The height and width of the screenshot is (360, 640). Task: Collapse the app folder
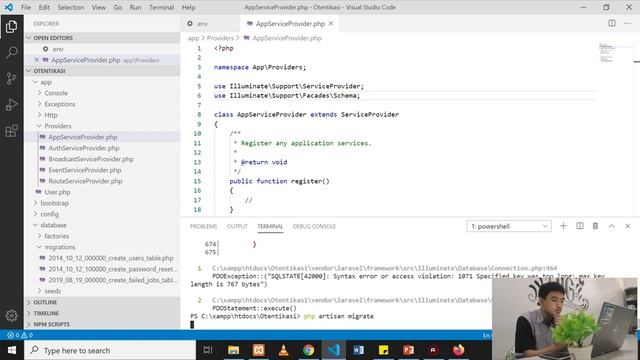[102, 82]
